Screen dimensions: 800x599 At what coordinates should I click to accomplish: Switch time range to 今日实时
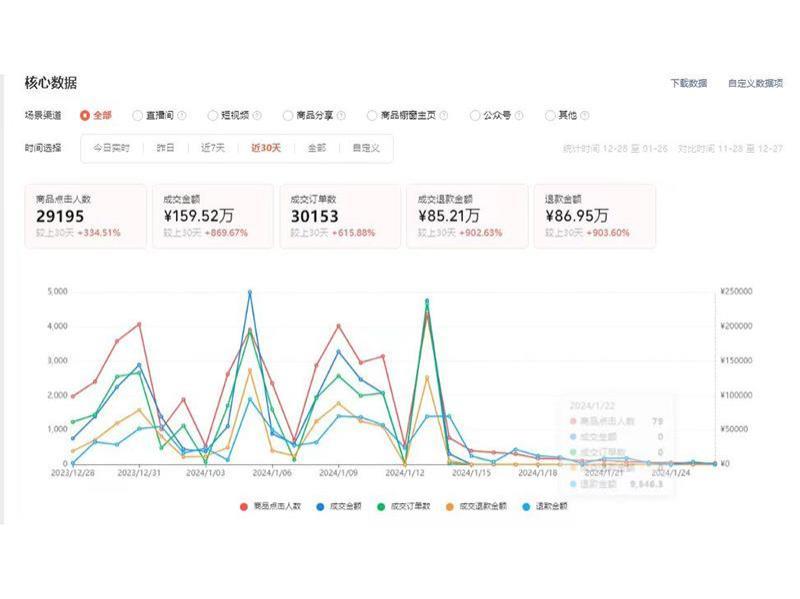(112, 148)
